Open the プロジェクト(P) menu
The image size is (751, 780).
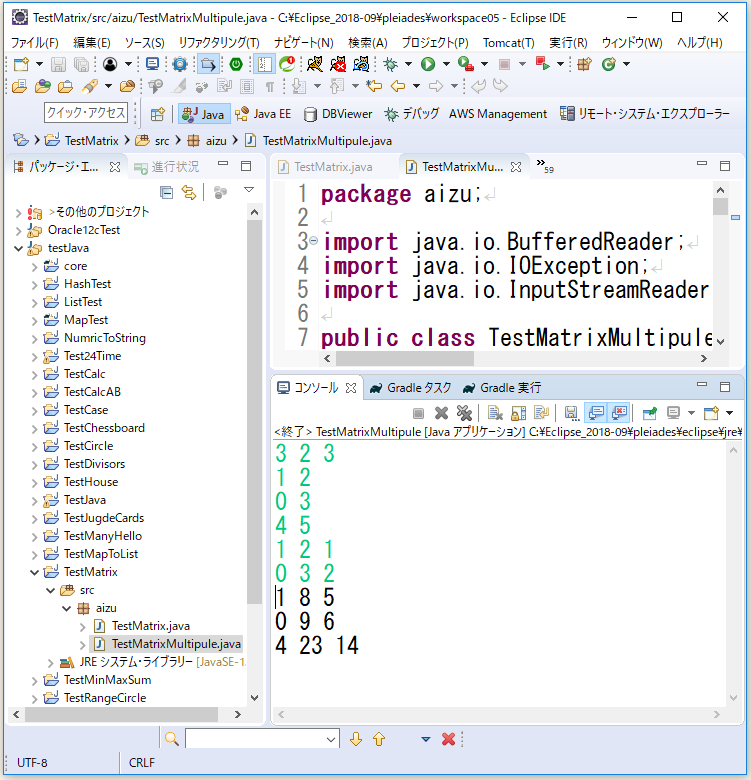click(x=435, y=43)
